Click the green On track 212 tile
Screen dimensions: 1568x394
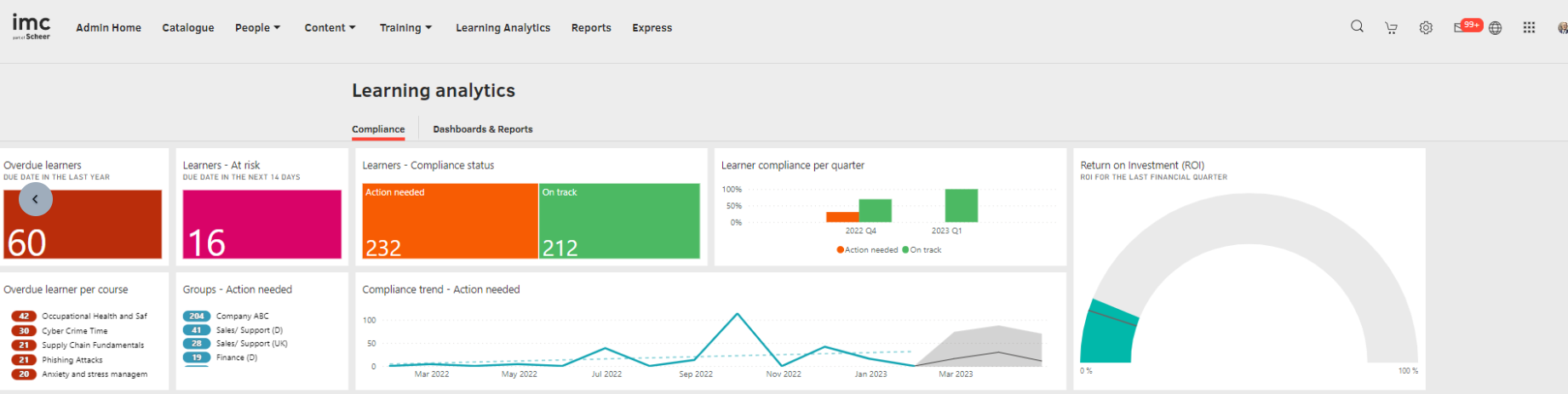point(619,221)
